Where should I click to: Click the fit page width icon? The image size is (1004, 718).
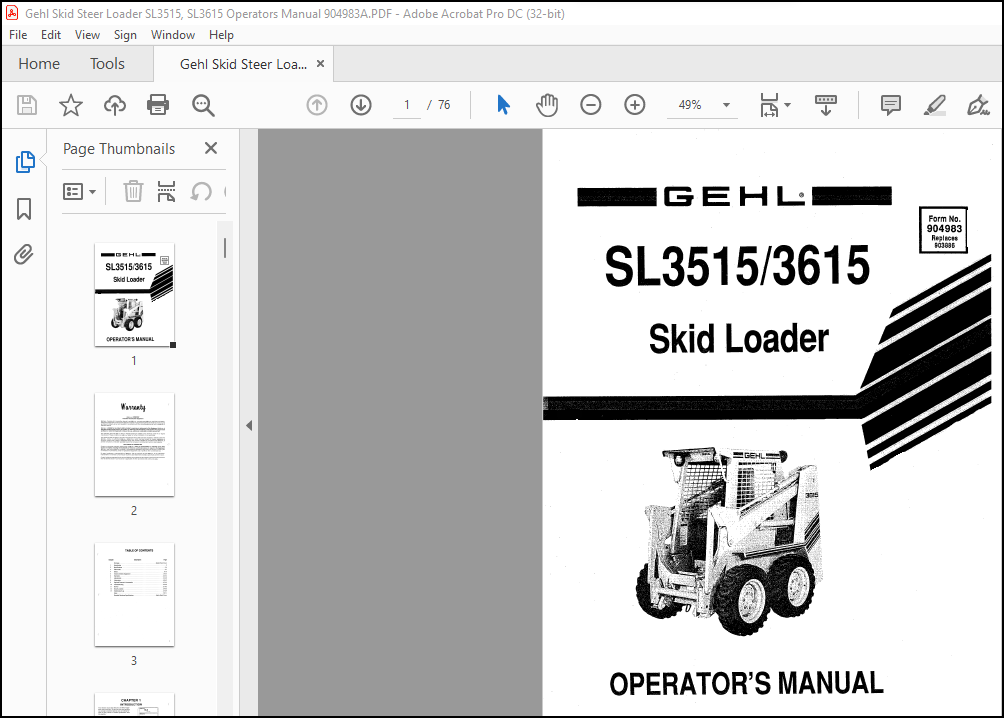pos(769,105)
